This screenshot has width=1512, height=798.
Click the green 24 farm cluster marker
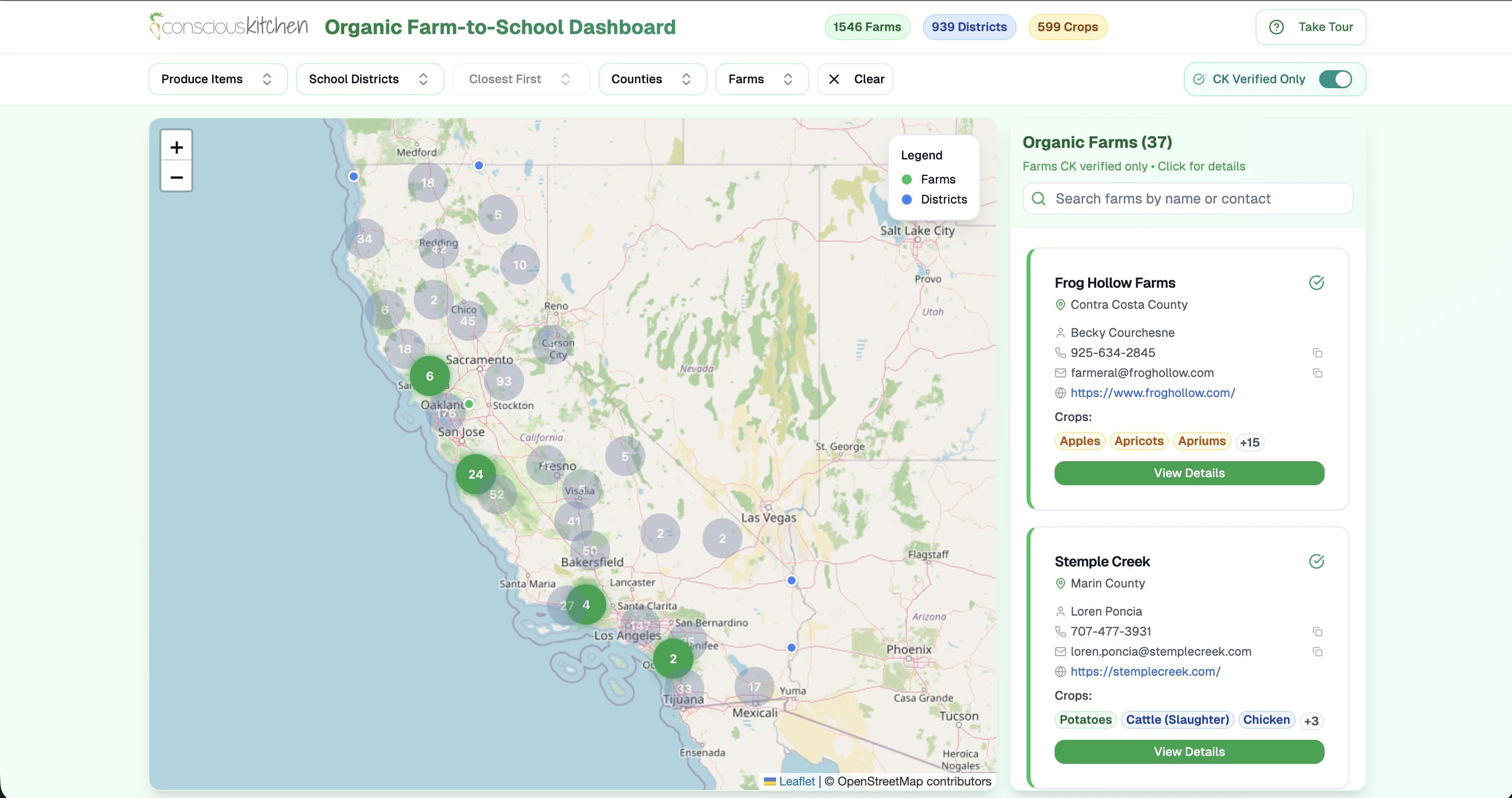click(x=475, y=474)
